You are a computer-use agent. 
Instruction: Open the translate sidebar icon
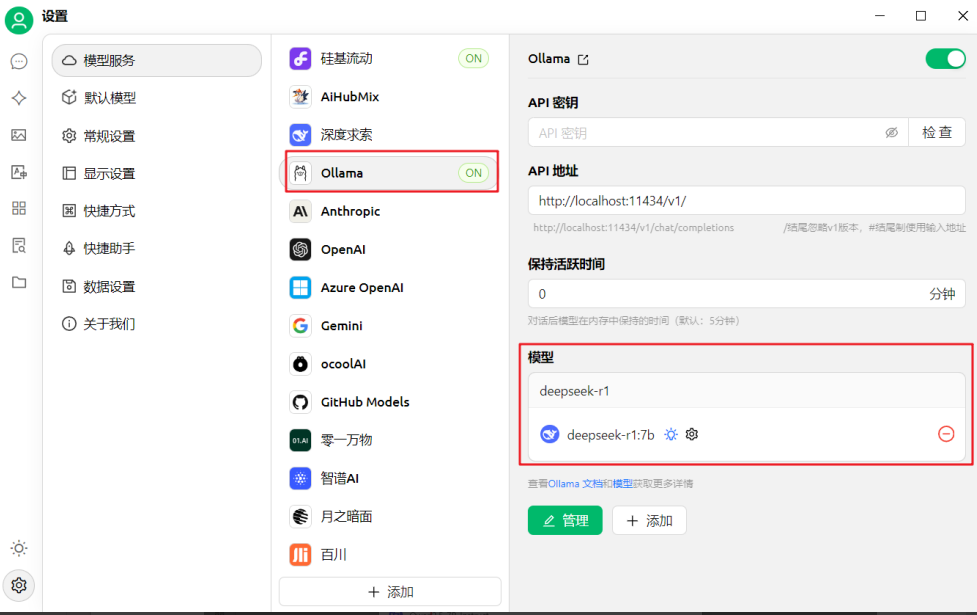(19, 172)
